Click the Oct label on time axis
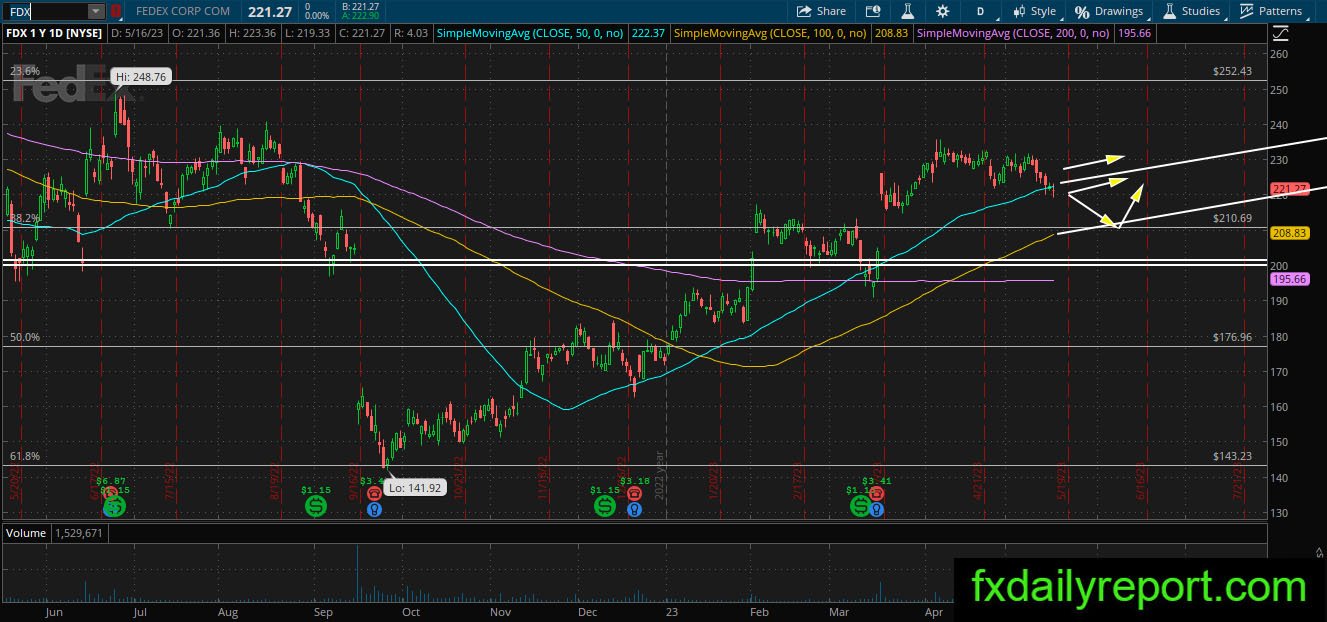The height and width of the screenshot is (622, 1327). click(410, 611)
